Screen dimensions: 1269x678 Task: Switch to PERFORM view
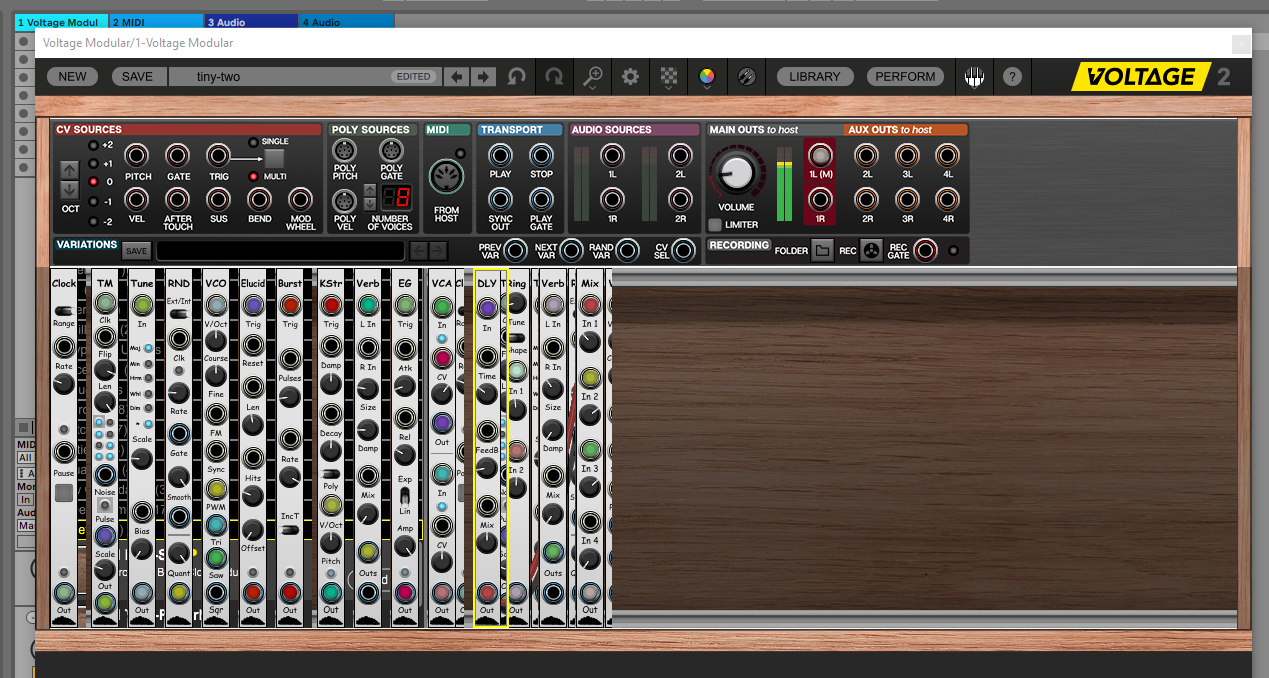(905, 76)
